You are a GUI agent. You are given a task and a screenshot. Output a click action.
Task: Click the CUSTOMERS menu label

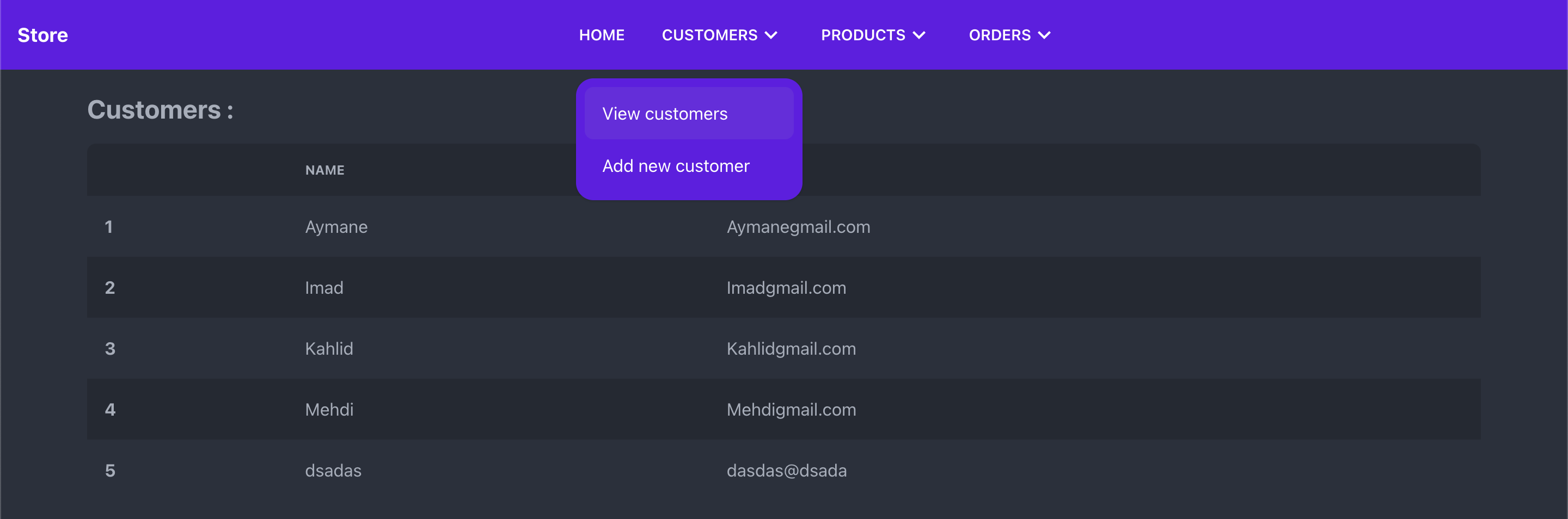click(709, 35)
